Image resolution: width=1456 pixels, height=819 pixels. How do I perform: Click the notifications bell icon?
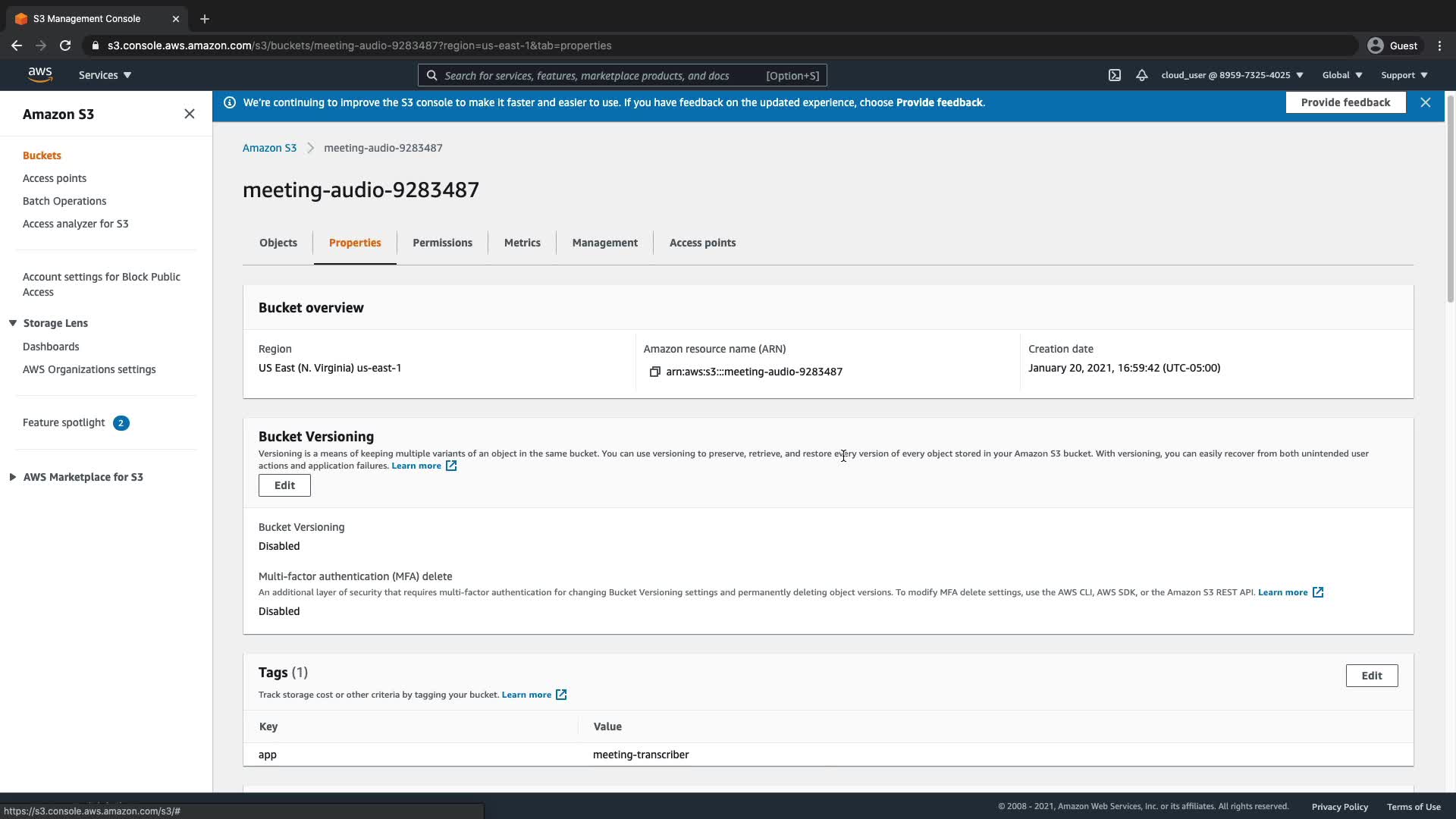tap(1141, 75)
